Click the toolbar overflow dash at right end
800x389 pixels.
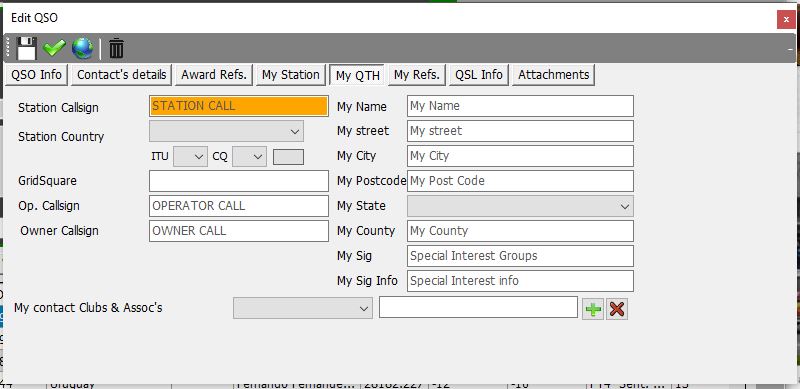(x=791, y=50)
